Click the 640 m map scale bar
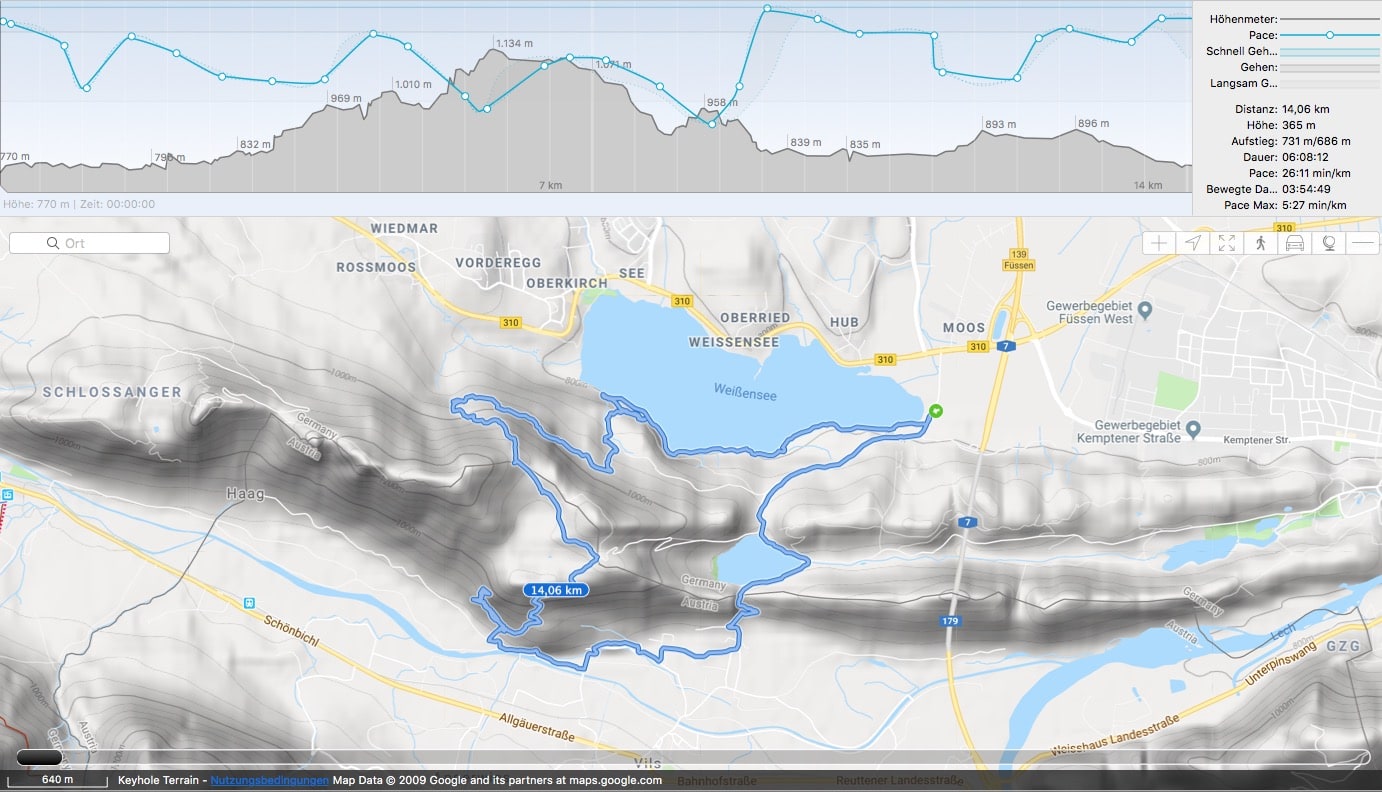 tap(57, 781)
